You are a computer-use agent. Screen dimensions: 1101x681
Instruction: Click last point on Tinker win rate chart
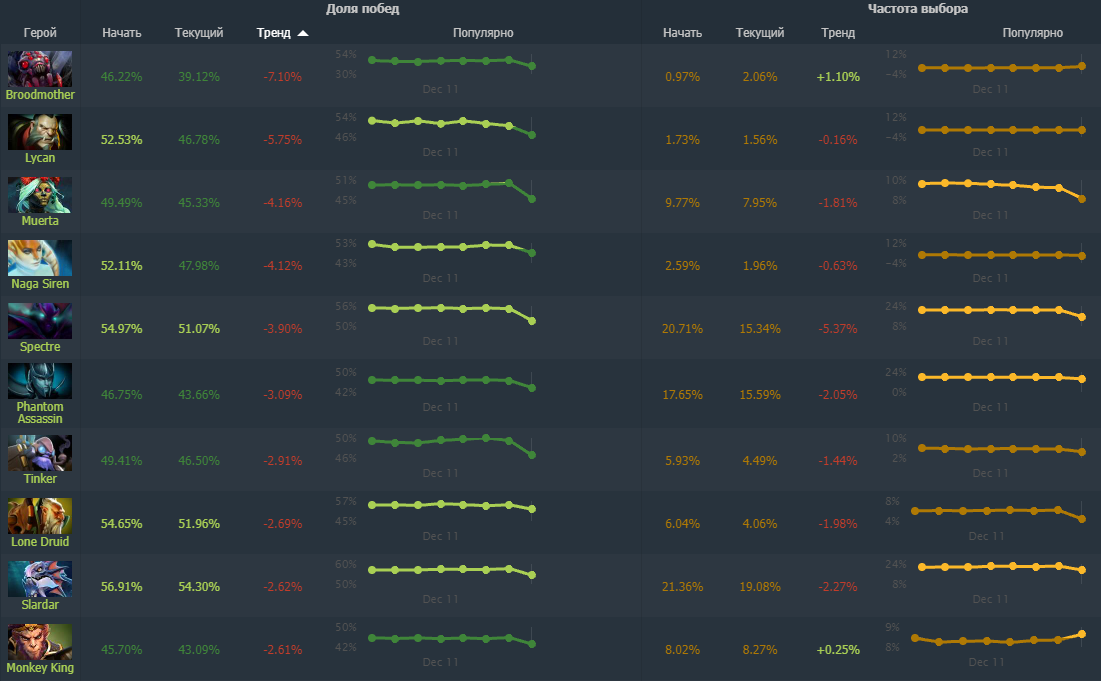(x=532, y=455)
